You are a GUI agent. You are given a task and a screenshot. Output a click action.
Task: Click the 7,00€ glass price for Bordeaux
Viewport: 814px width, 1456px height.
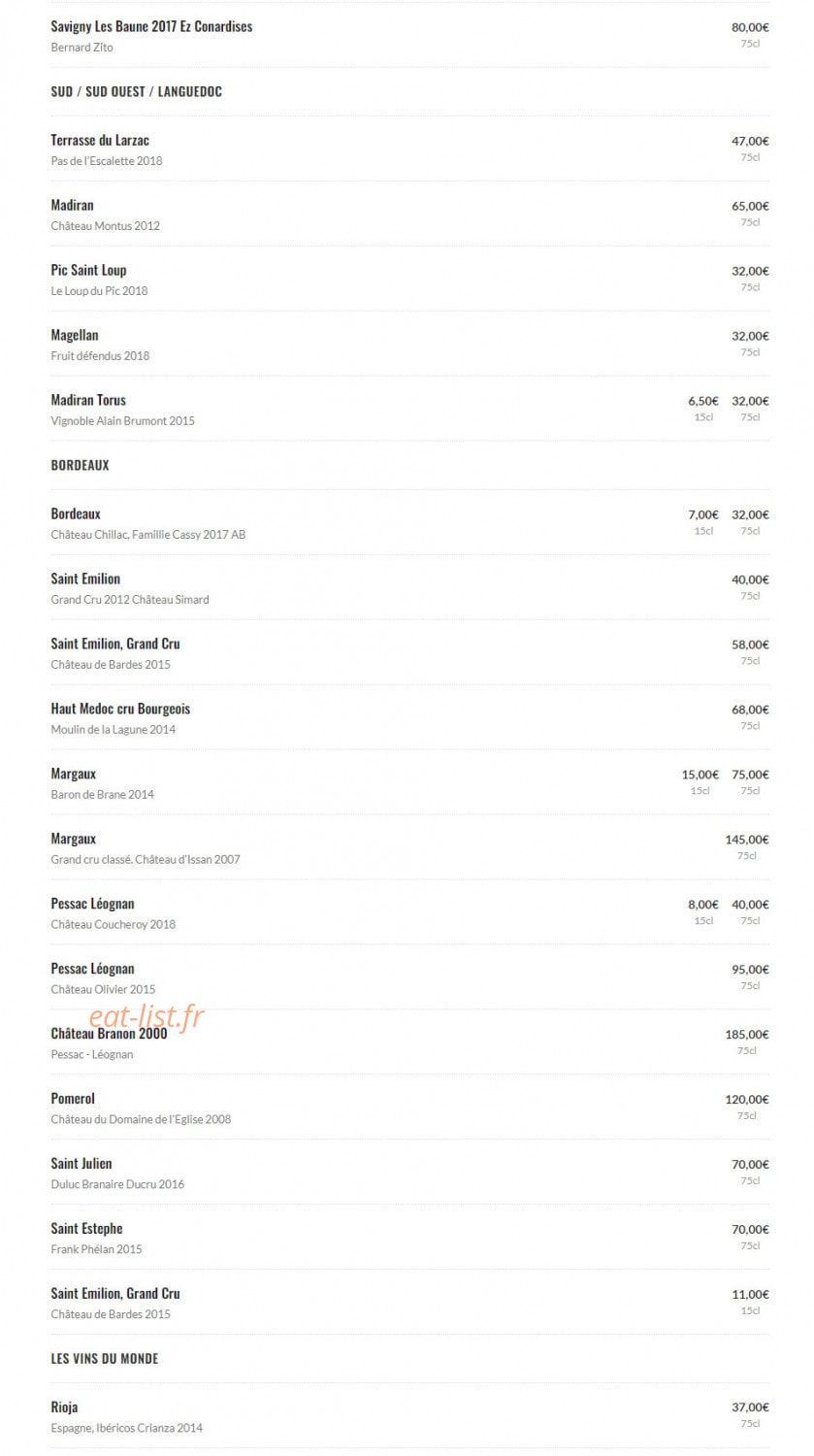click(703, 514)
